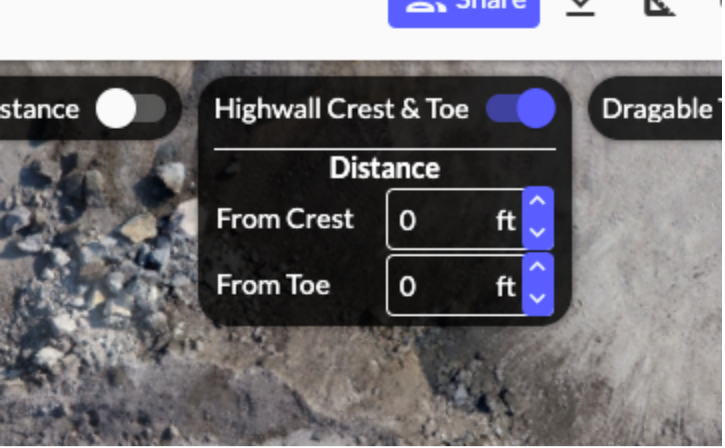Turn off Highwall Crest & Toe toggle
This screenshot has height=448, width=725.
click(x=521, y=109)
